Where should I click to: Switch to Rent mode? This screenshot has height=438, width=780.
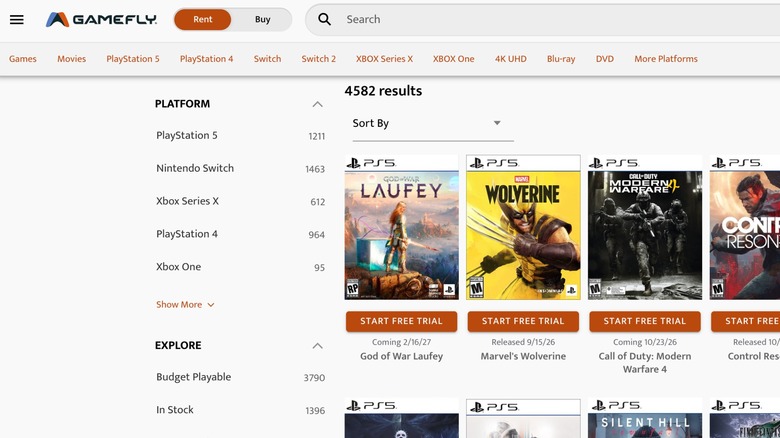202,19
